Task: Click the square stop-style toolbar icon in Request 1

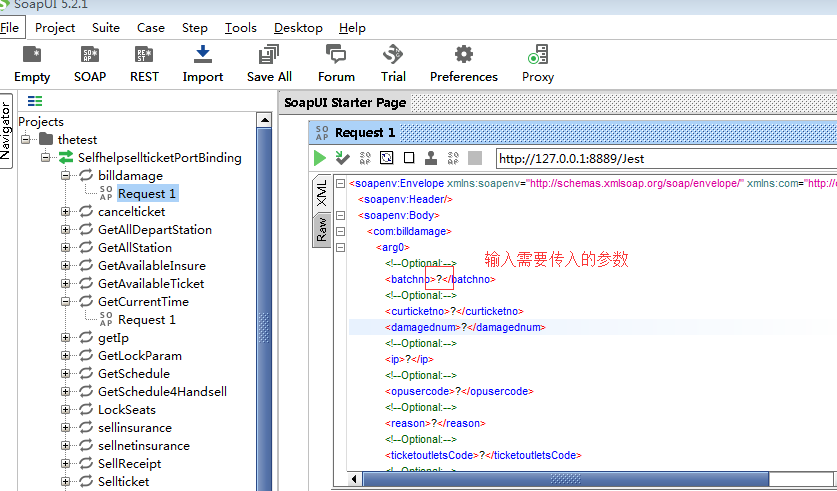Action: 409,158
